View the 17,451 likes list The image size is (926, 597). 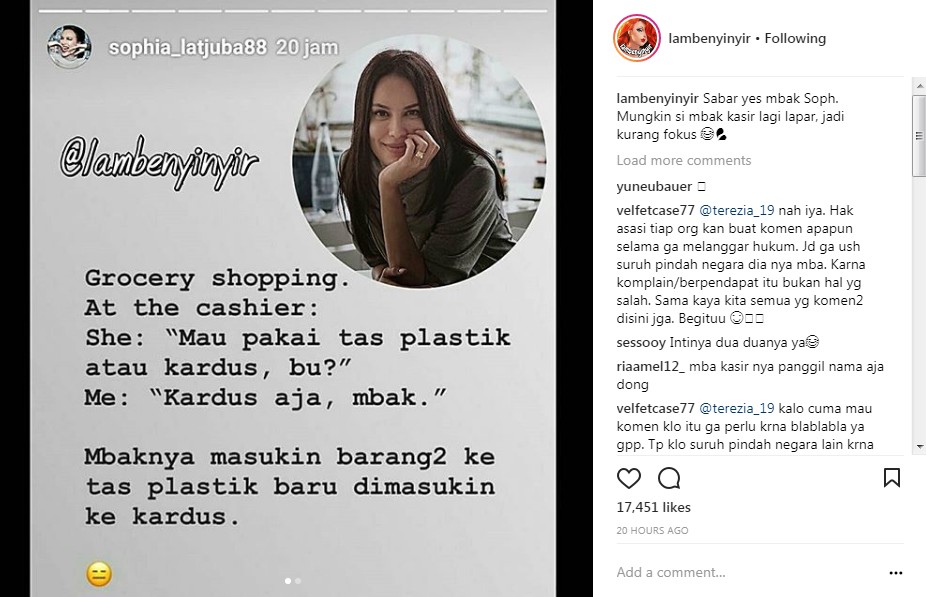coord(653,507)
